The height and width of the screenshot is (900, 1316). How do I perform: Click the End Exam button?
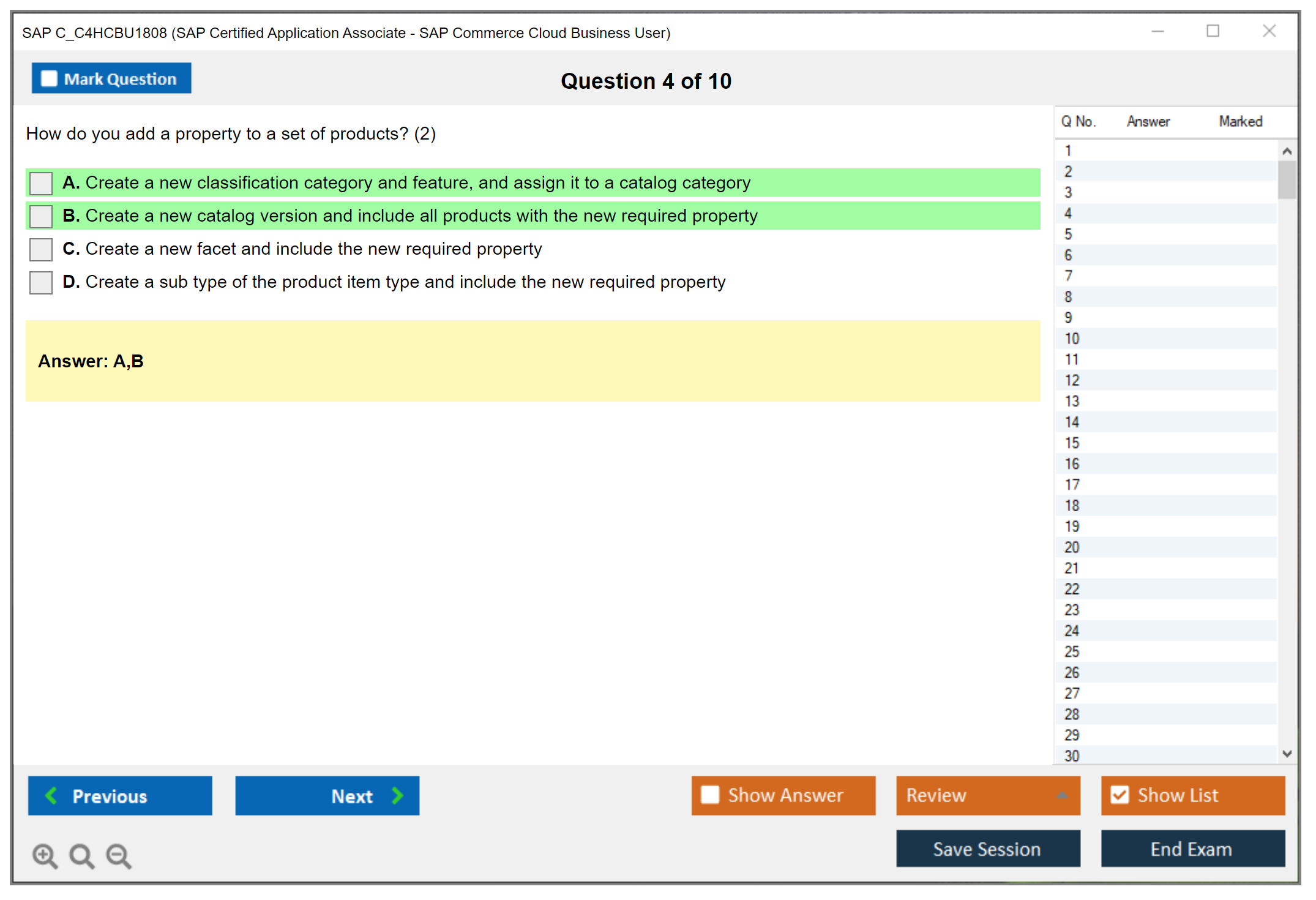pyautogui.click(x=1192, y=849)
